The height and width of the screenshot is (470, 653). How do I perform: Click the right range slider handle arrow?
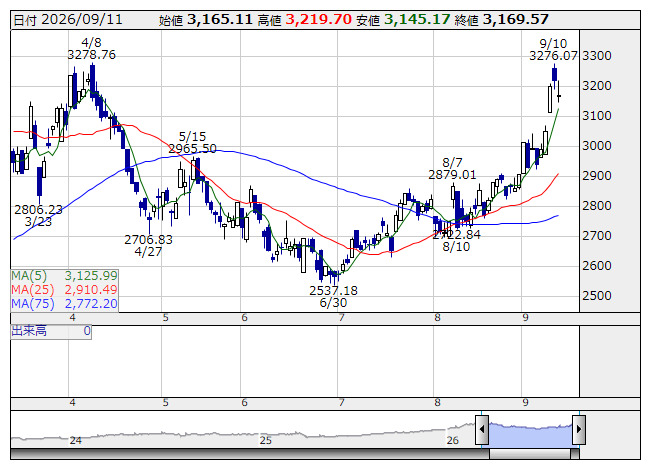579,429
